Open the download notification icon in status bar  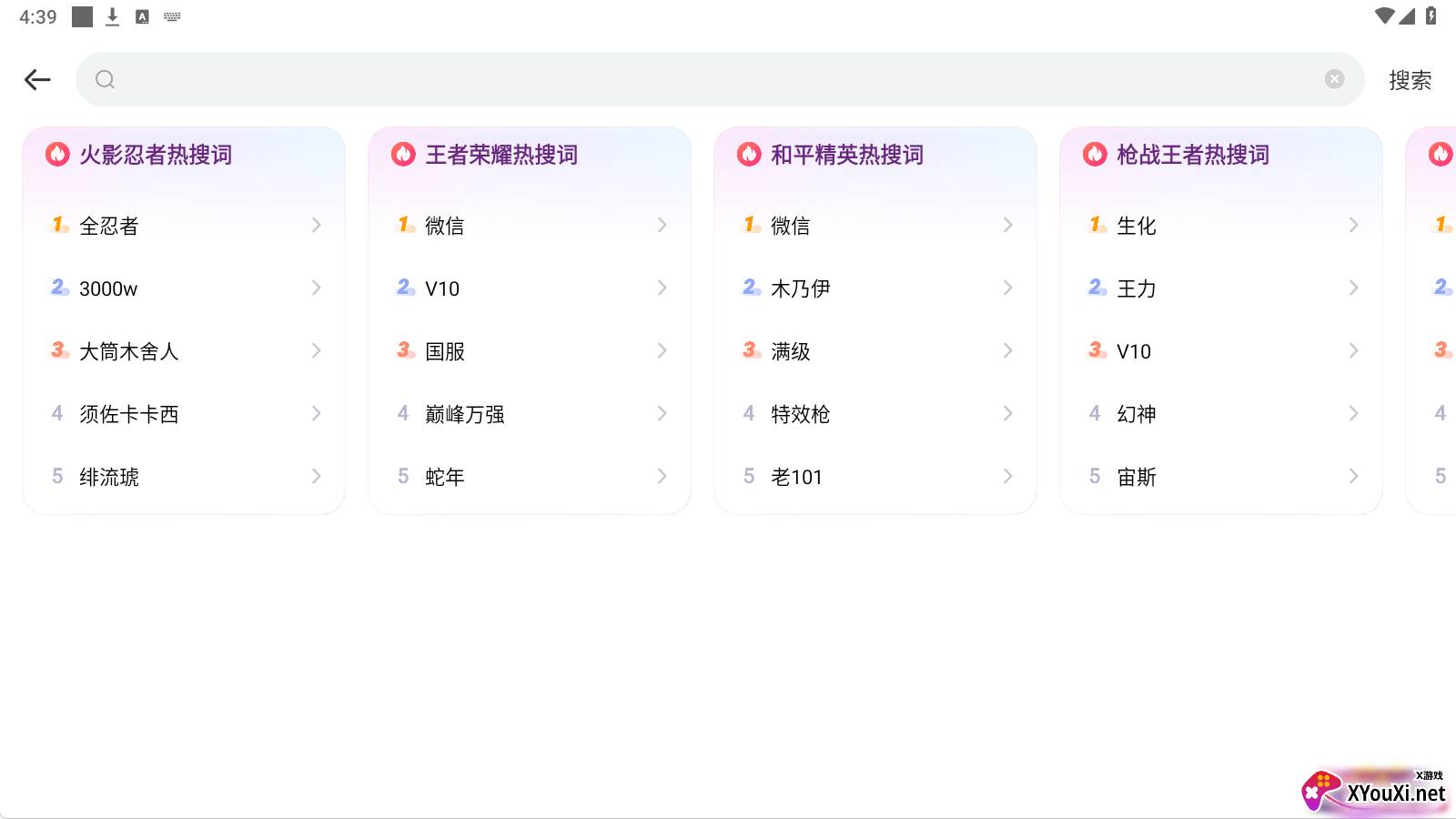[113, 16]
